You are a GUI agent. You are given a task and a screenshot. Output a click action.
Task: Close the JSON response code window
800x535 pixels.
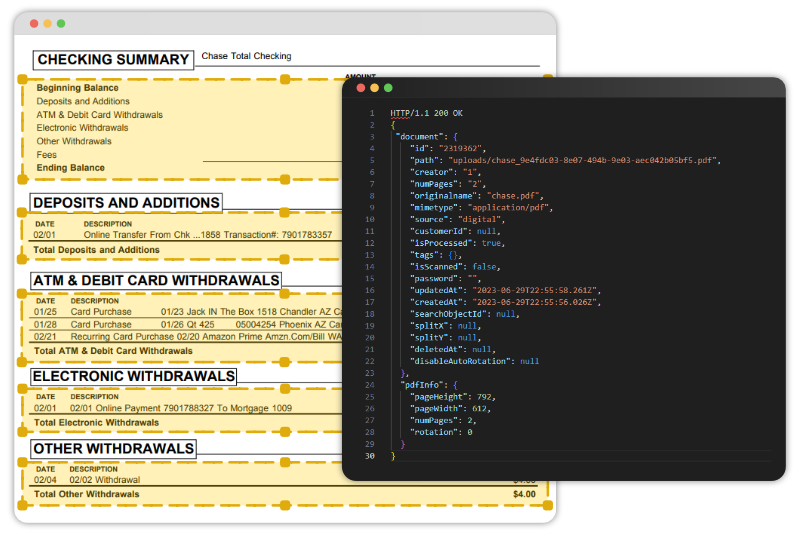coord(361,88)
